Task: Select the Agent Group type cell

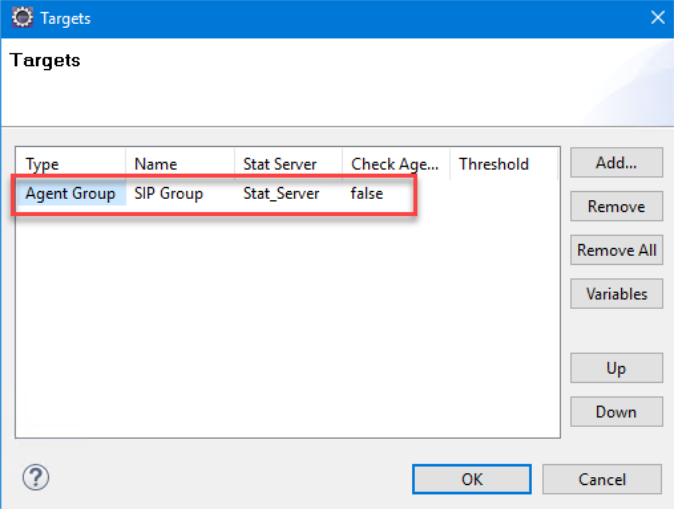Action: tap(70, 193)
